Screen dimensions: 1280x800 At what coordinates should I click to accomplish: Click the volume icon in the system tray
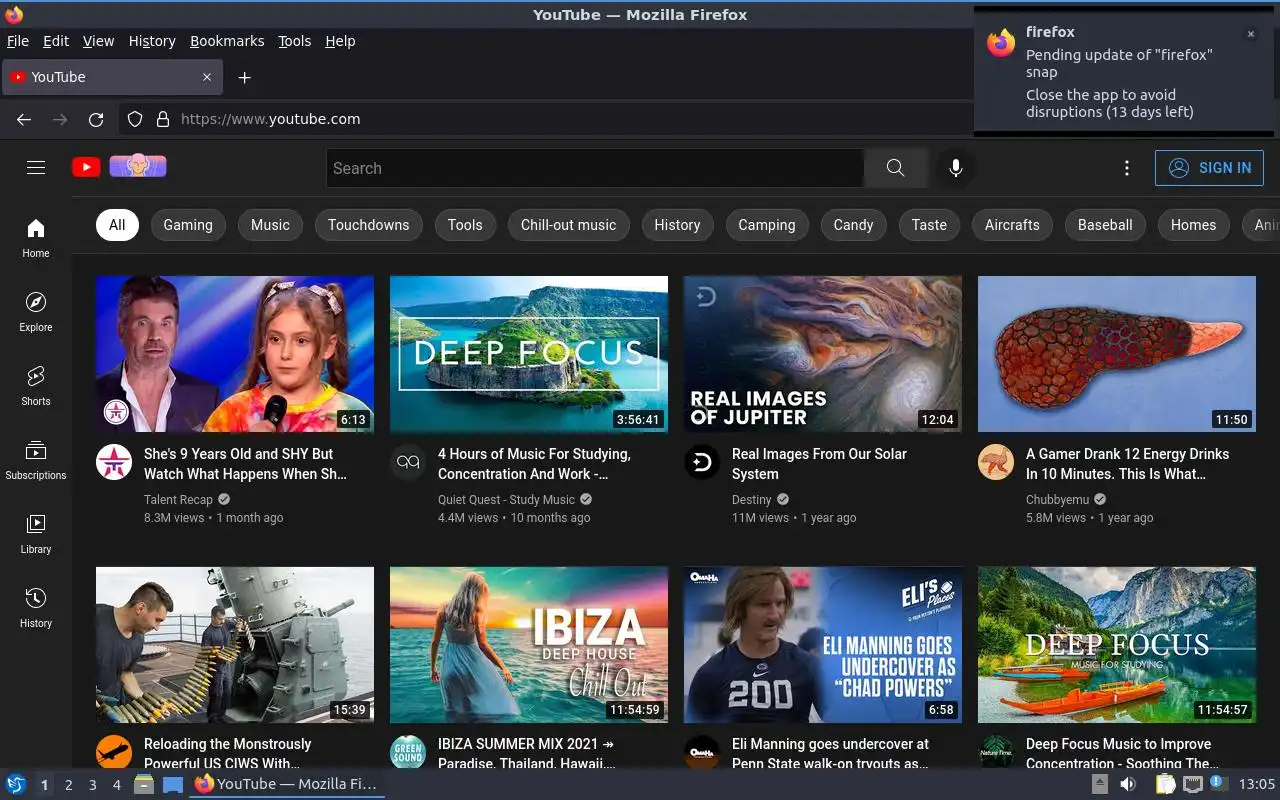point(1129,785)
